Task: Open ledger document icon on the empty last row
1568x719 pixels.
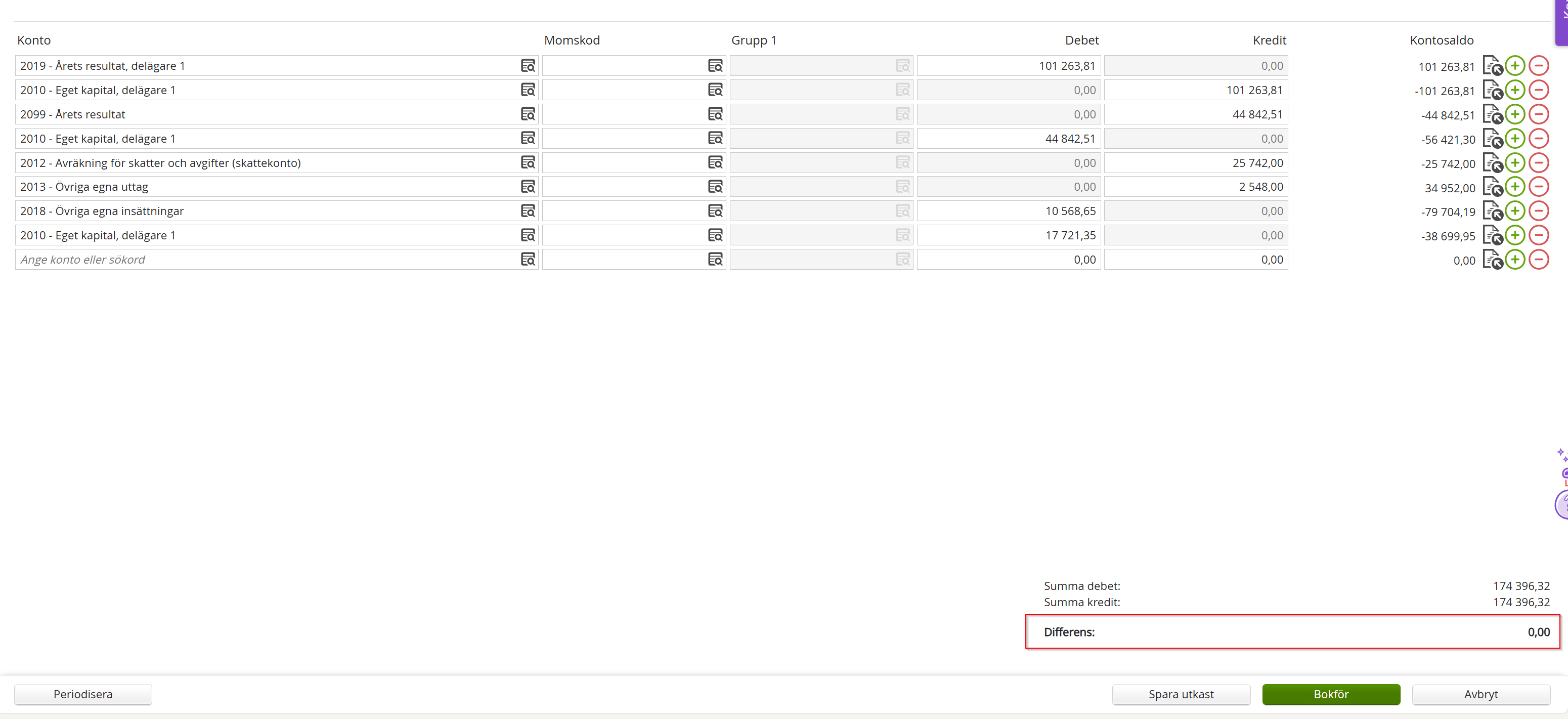Action: 1492,260
